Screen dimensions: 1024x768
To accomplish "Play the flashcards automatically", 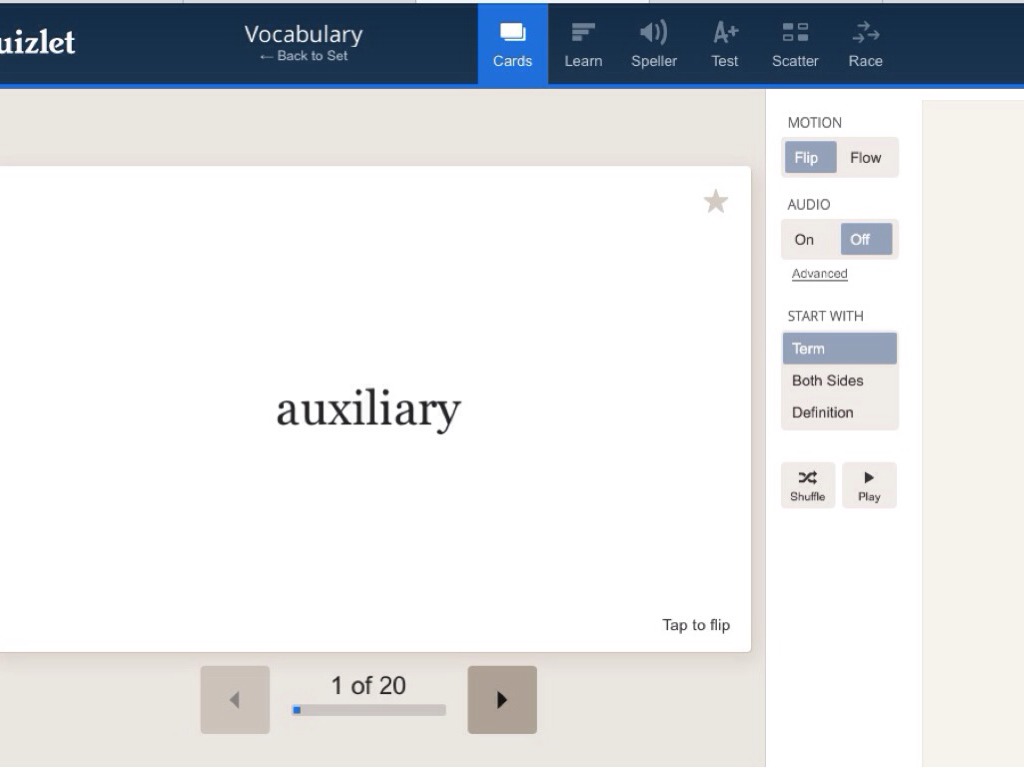I will [869, 485].
